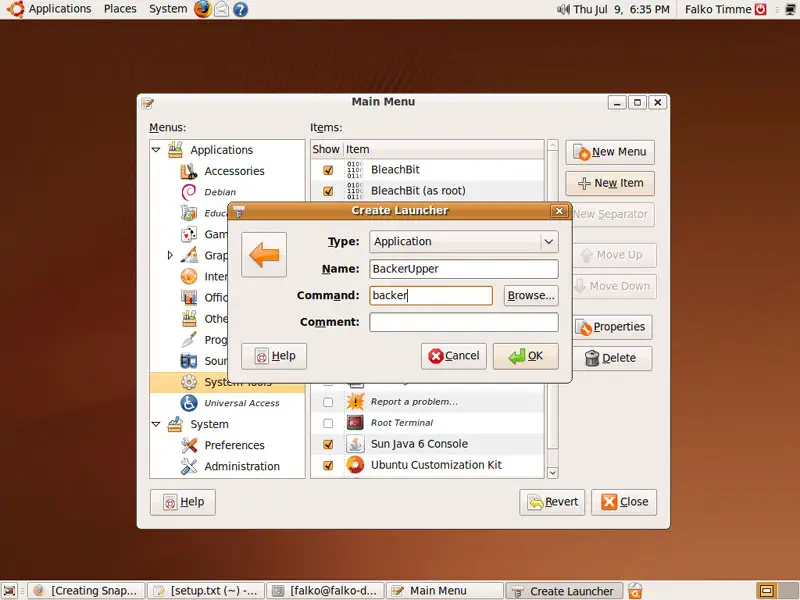This screenshot has height=600, width=800.
Task: Uncheck the BleachBit (as root) checkbox
Action: pyautogui.click(x=328, y=191)
